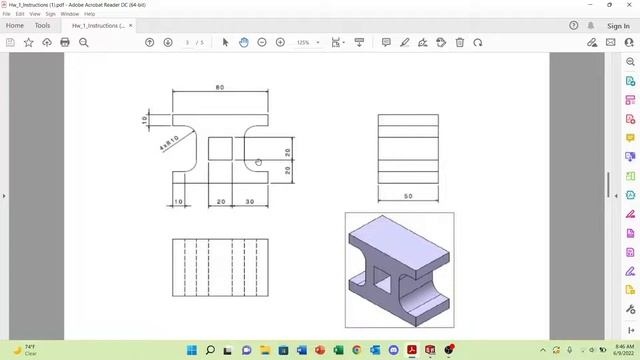Image resolution: width=640 pixels, height=360 pixels.
Task: Go to the next page arrow
Action: click(168, 42)
